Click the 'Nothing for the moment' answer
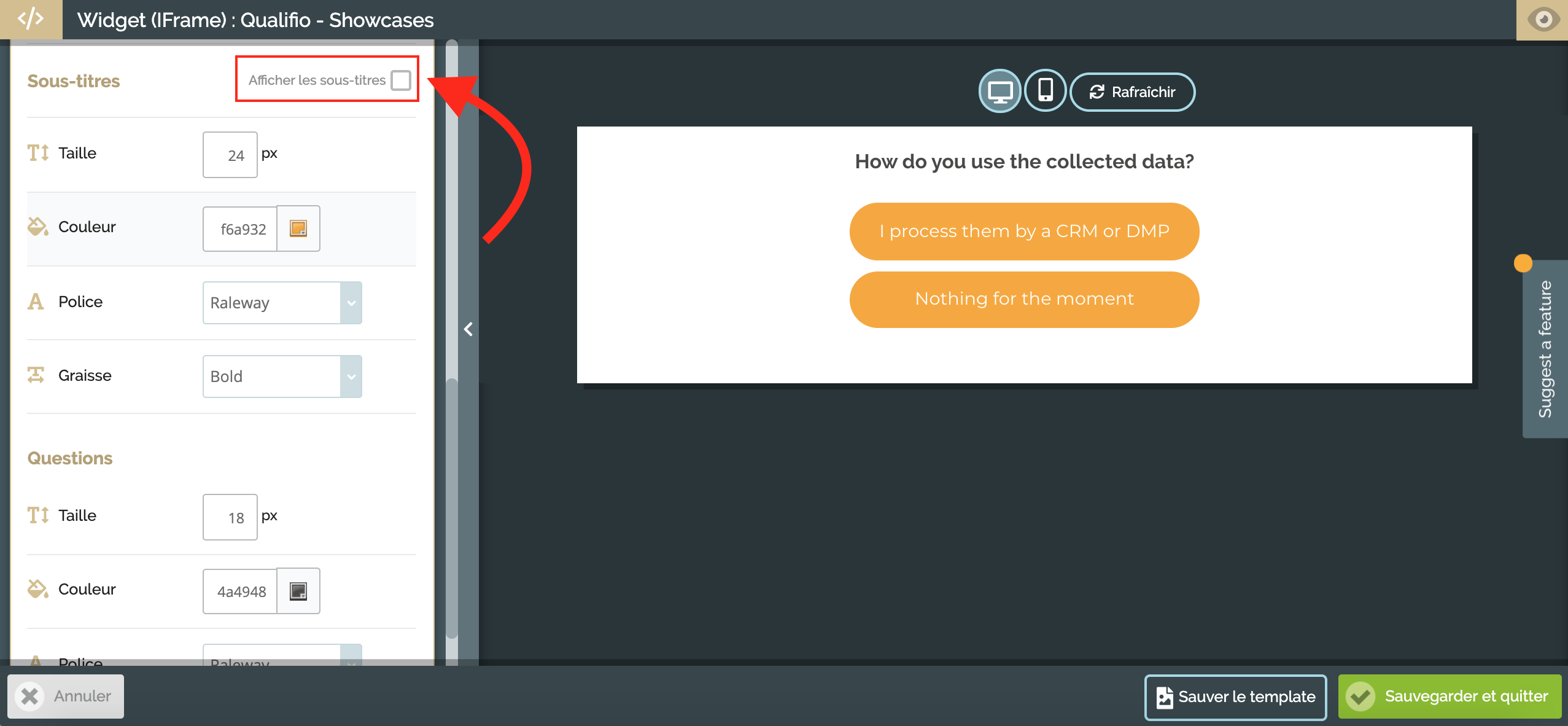The width and height of the screenshot is (1568, 726). [x=1024, y=299]
